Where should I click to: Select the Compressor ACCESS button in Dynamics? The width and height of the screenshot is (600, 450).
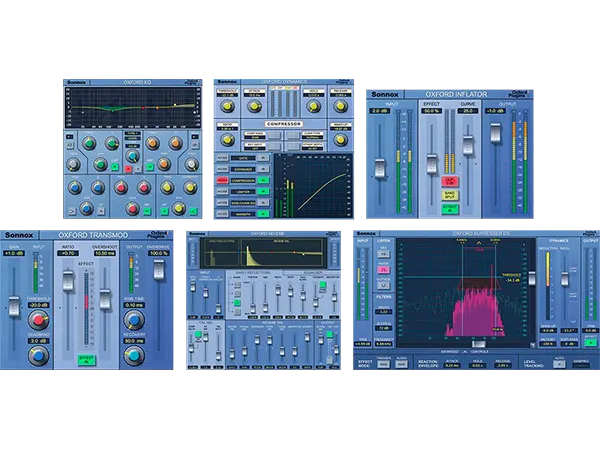[222, 180]
